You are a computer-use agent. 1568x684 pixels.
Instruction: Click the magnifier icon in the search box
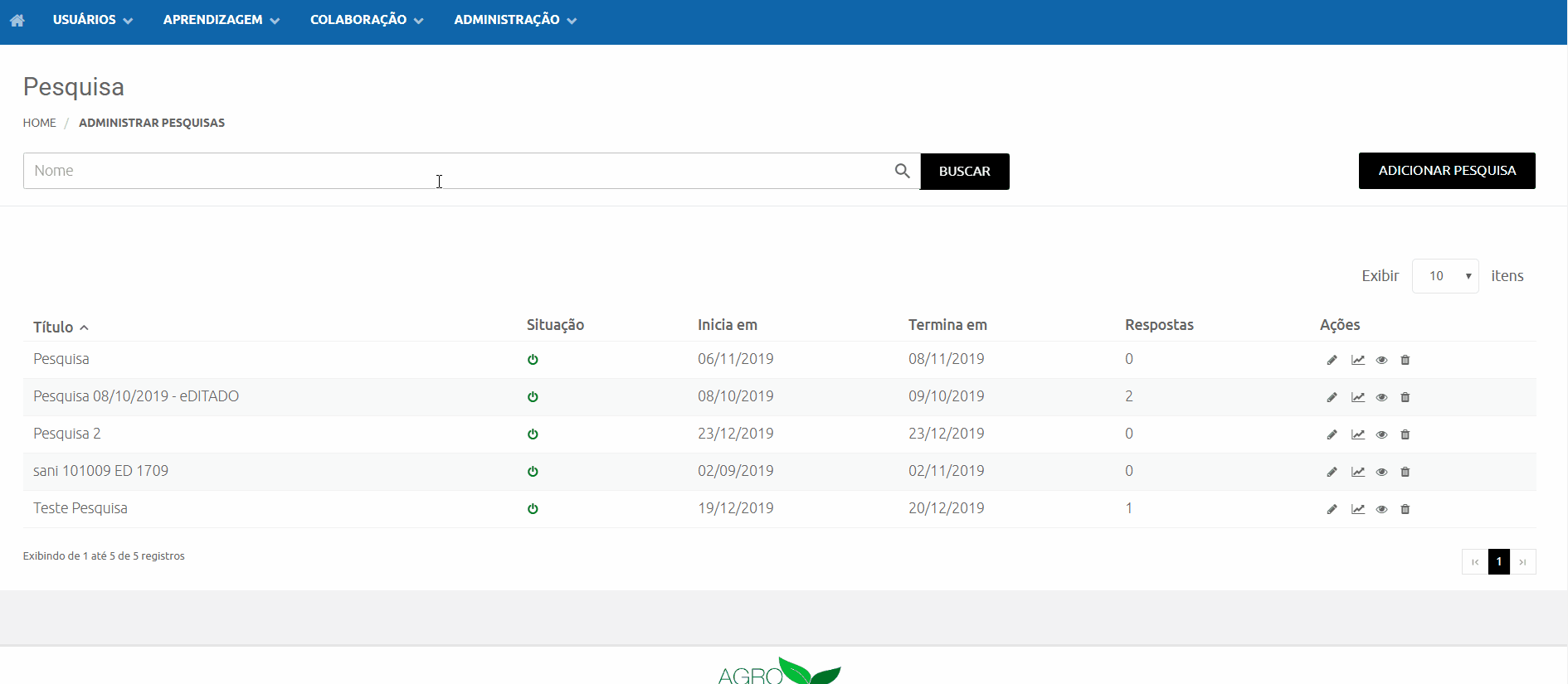click(x=902, y=171)
